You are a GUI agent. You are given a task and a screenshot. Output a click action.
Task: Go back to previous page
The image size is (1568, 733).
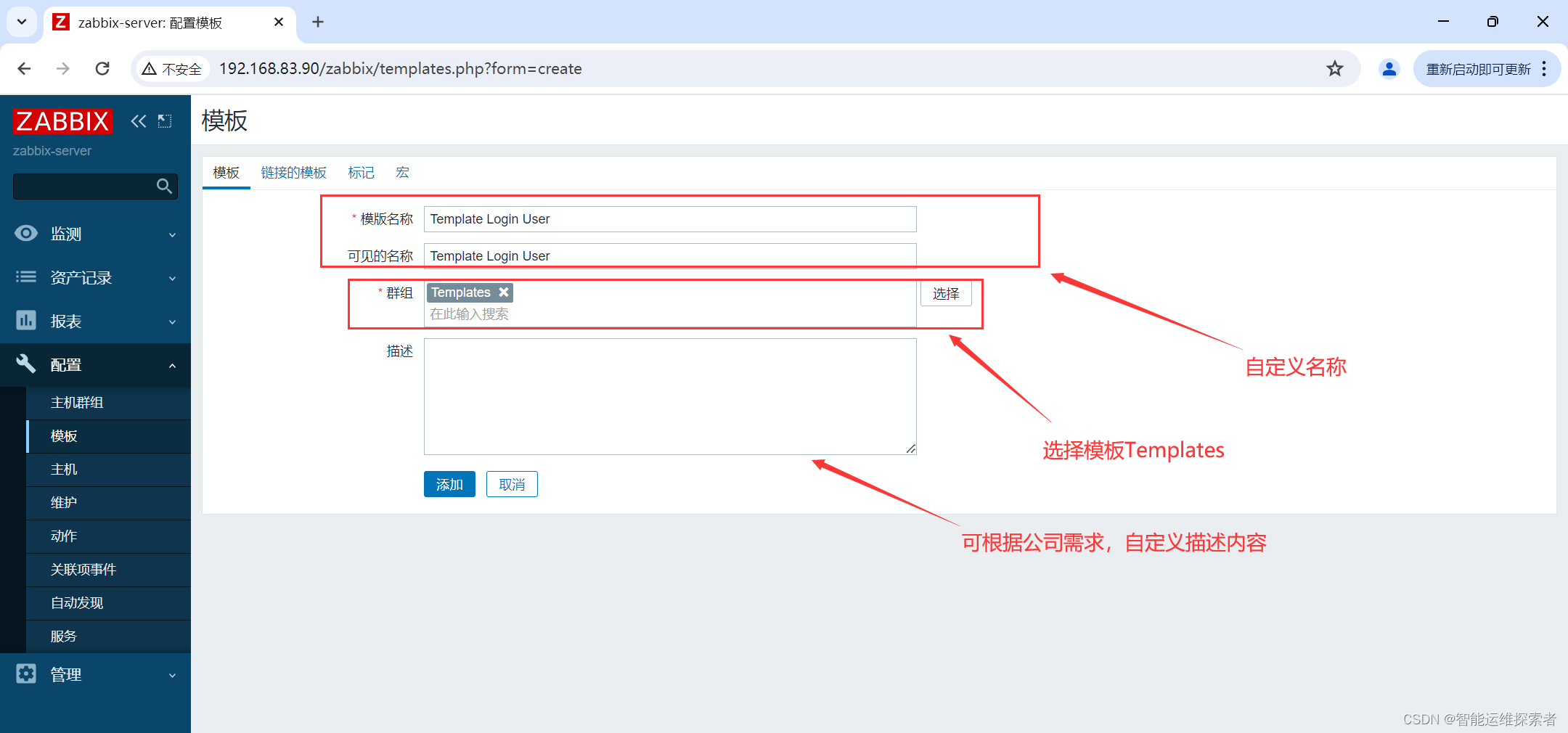pyautogui.click(x=24, y=69)
